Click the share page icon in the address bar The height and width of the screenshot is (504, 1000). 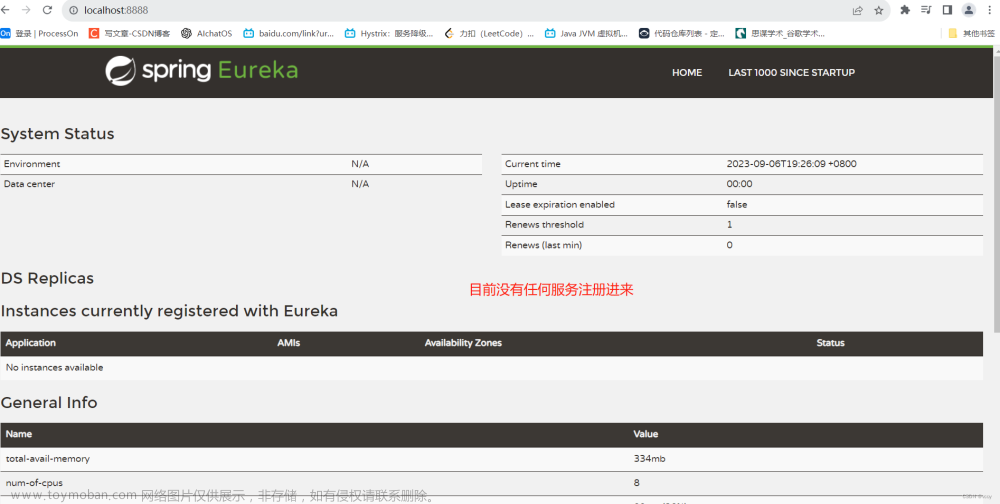(x=858, y=10)
